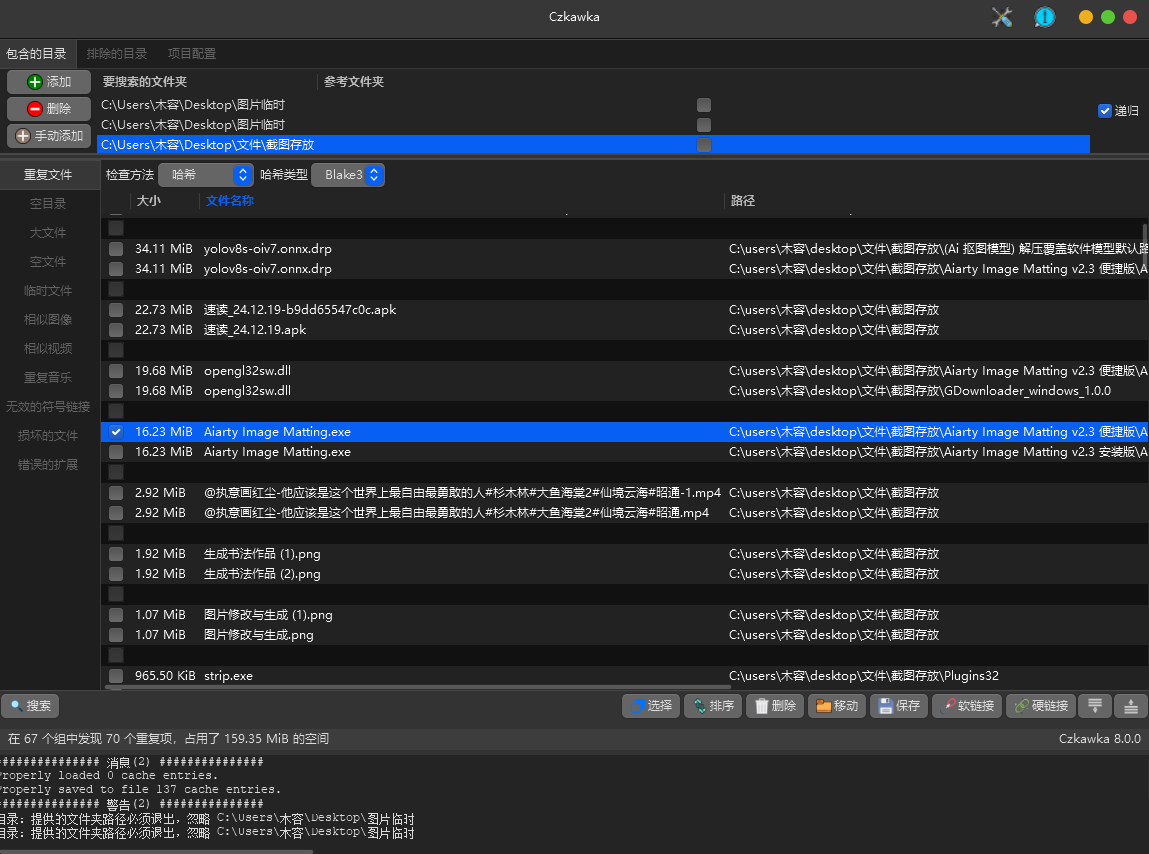This screenshot has width=1149, height=854.
Task: Check the 生成书法作品 (2).png checkbox
Action: pos(116,574)
